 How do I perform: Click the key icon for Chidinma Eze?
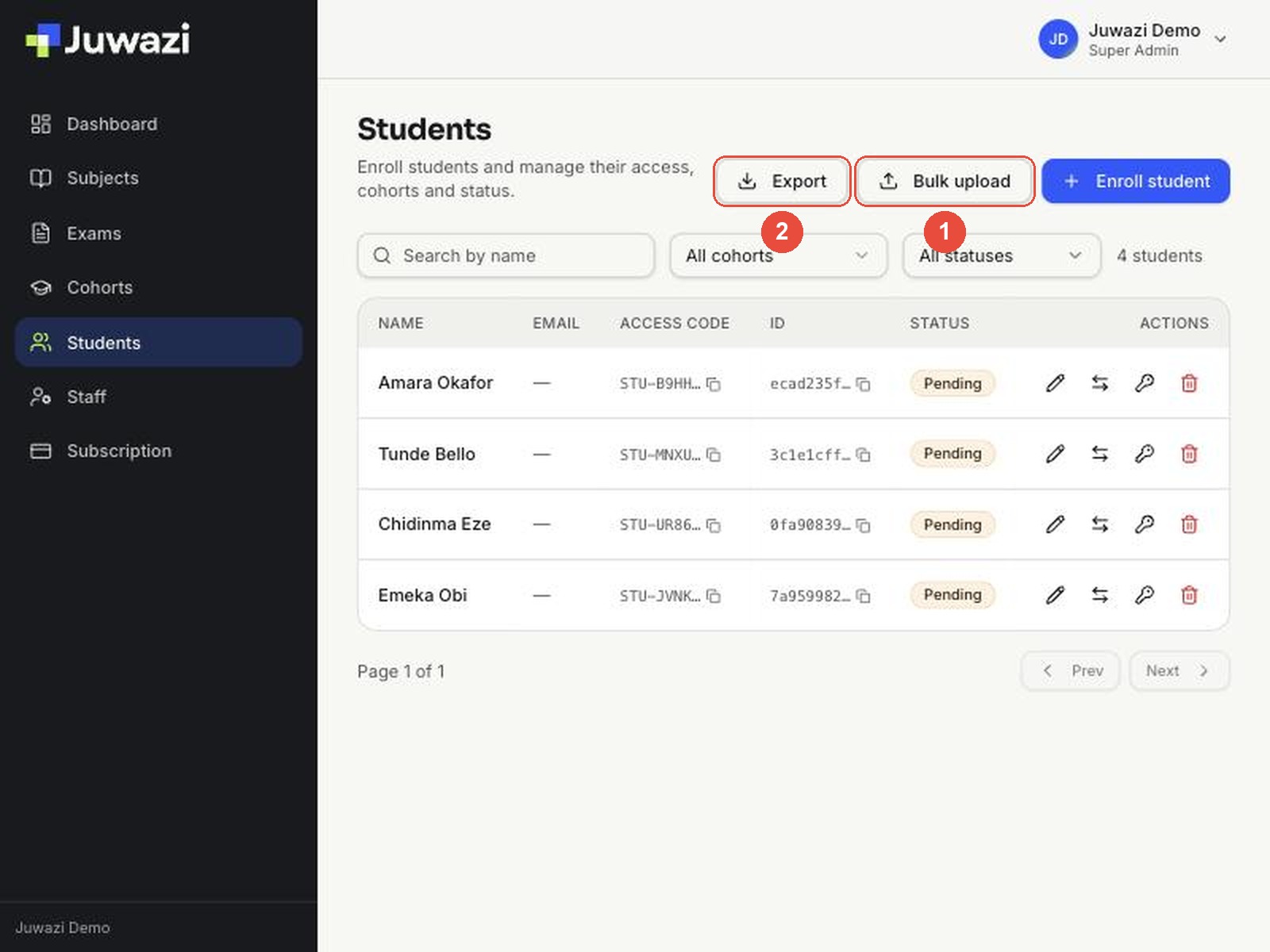click(x=1144, y=524)
